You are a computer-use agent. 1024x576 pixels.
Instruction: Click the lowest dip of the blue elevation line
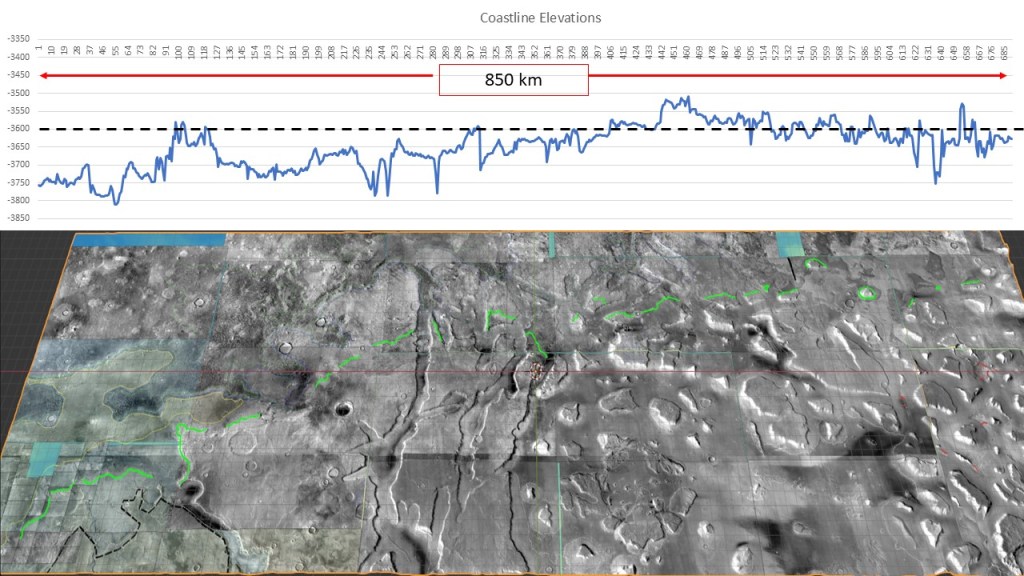point(116,204)
